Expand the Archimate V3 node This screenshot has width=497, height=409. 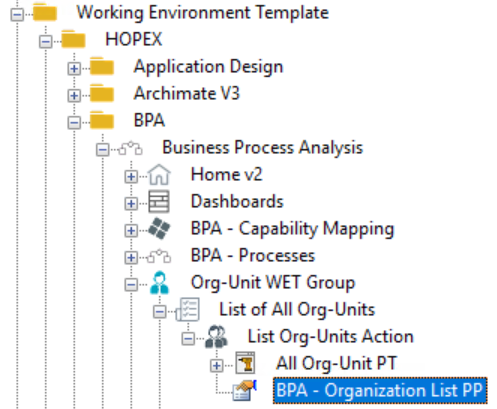[x=74, y=96]
